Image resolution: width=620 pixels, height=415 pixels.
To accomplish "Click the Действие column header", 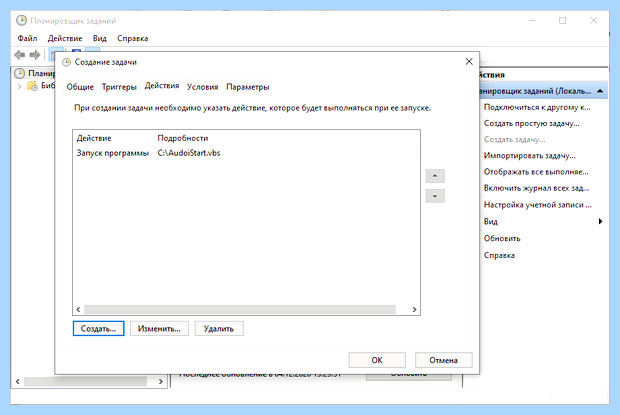I will click(94, 138).
